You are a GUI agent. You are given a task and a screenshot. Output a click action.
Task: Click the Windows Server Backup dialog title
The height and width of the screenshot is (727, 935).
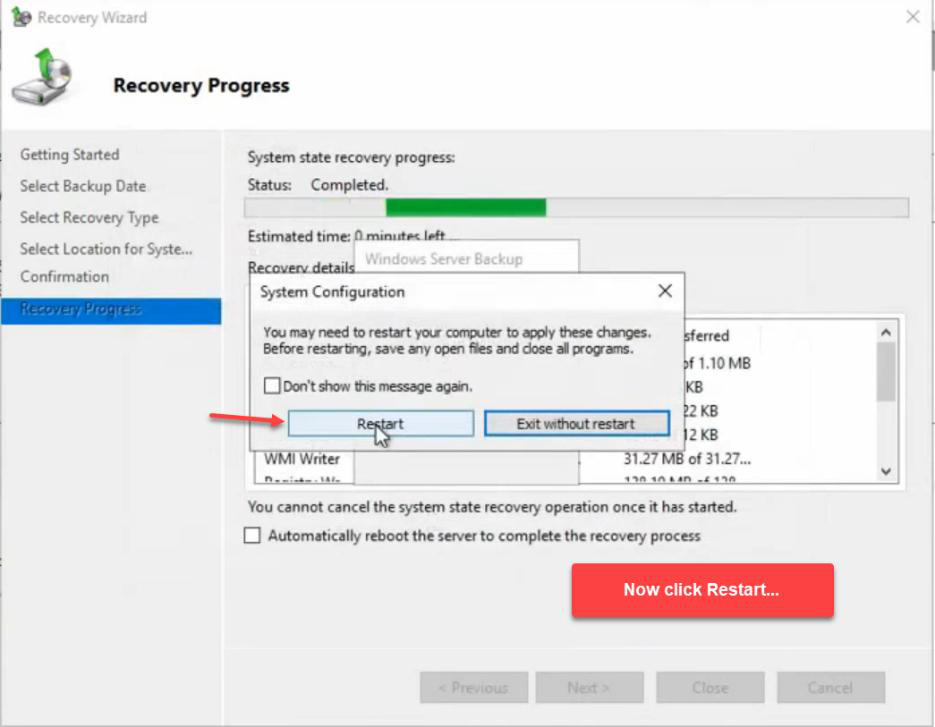[x=444, y=259]
